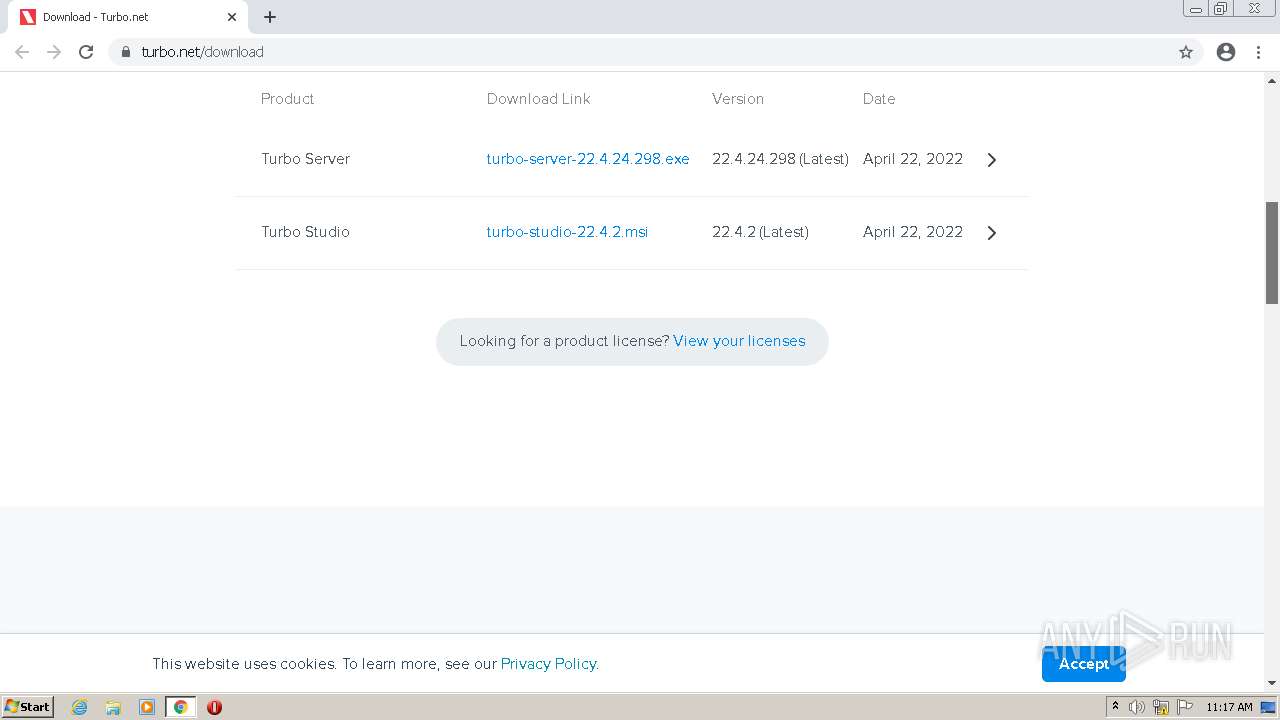Download turbo-studio-22.4.2.msi

567,232
